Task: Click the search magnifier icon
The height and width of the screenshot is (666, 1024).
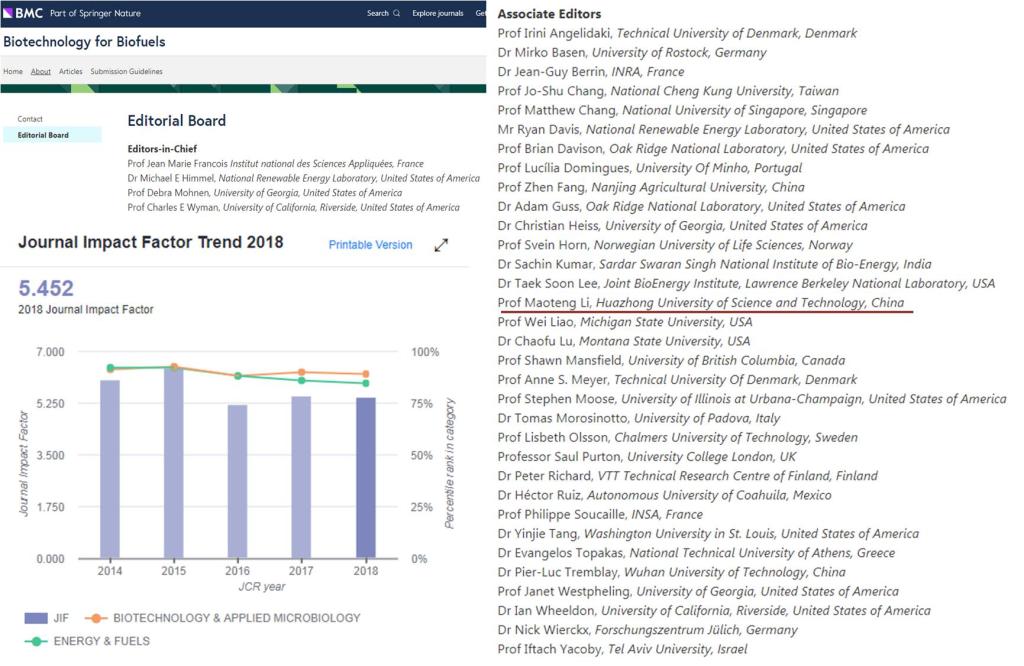Action: pyautogui.click(x=396, y=13)
